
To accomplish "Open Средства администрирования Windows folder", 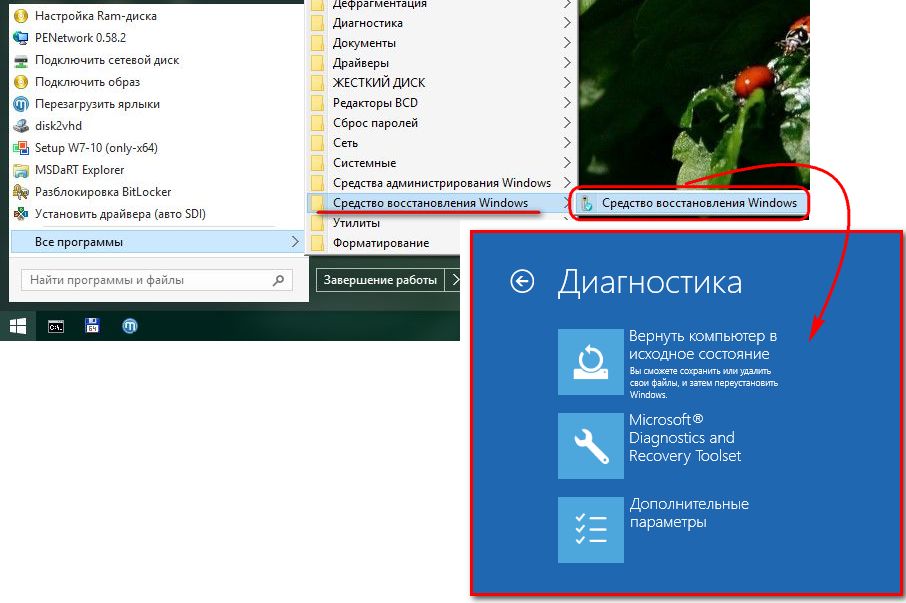I will tap(441, 183).
